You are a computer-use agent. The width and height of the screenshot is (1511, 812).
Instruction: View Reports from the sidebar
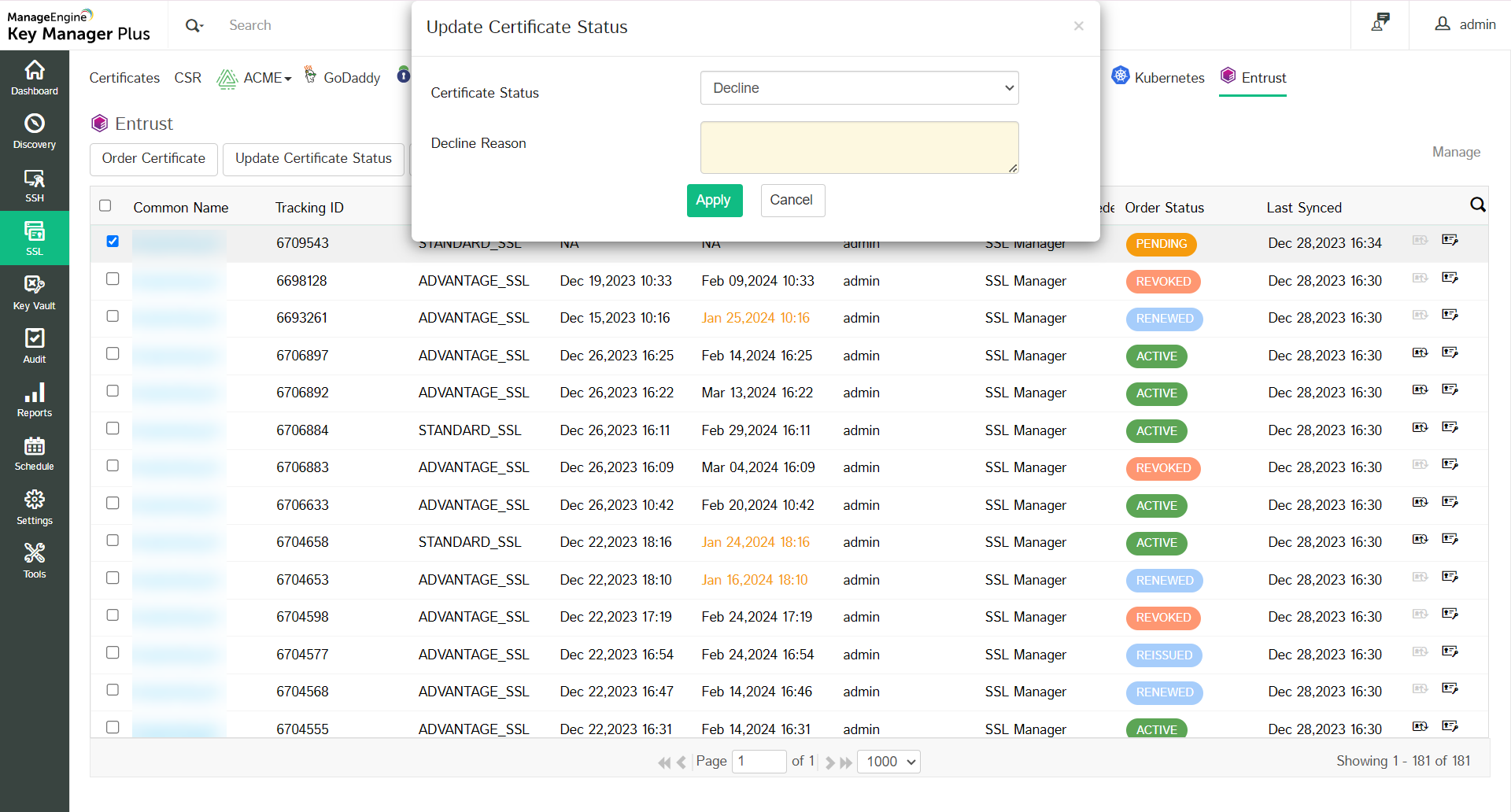click(x=35, y=400)
